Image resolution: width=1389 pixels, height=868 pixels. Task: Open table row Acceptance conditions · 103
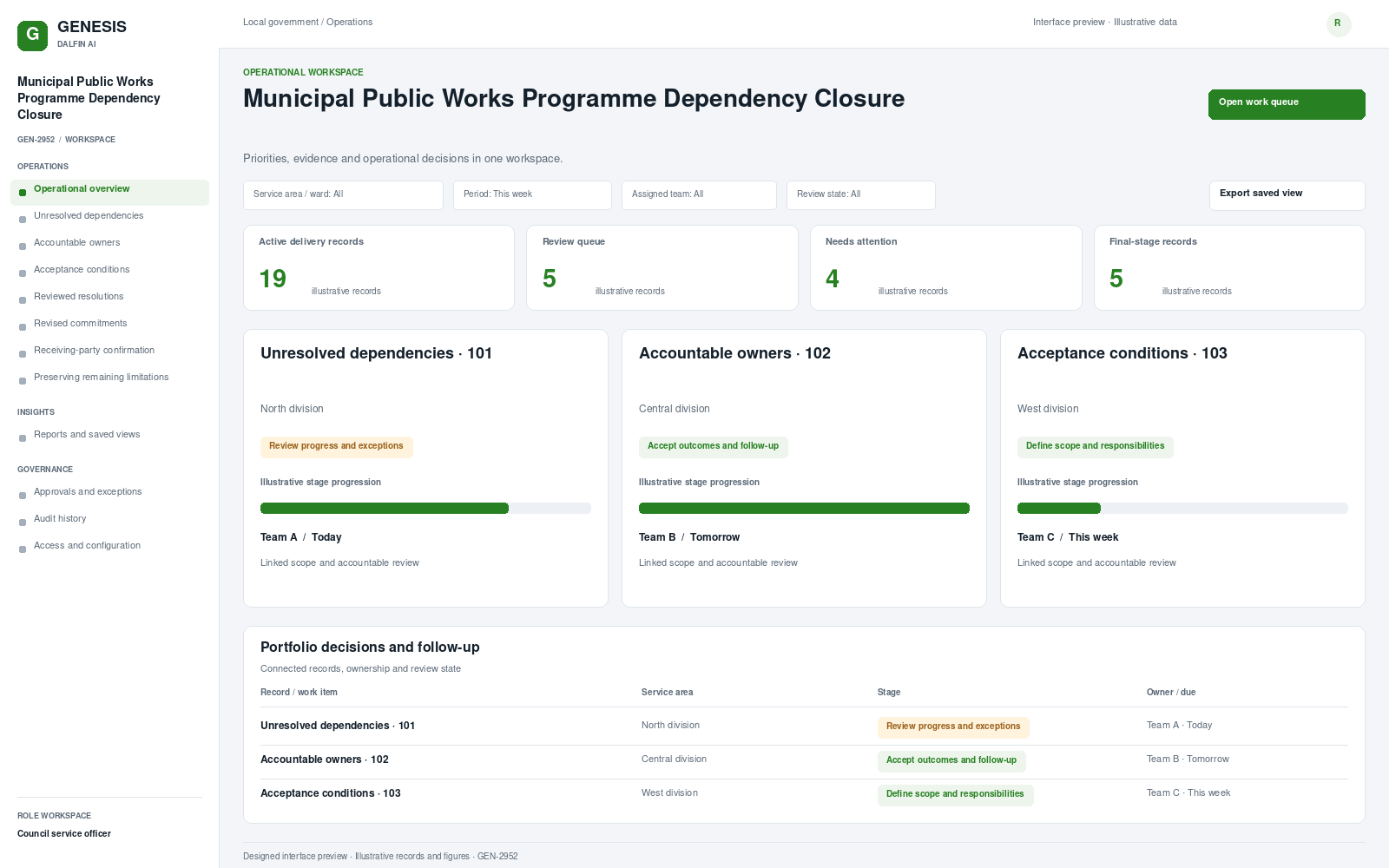pos(804,794)
